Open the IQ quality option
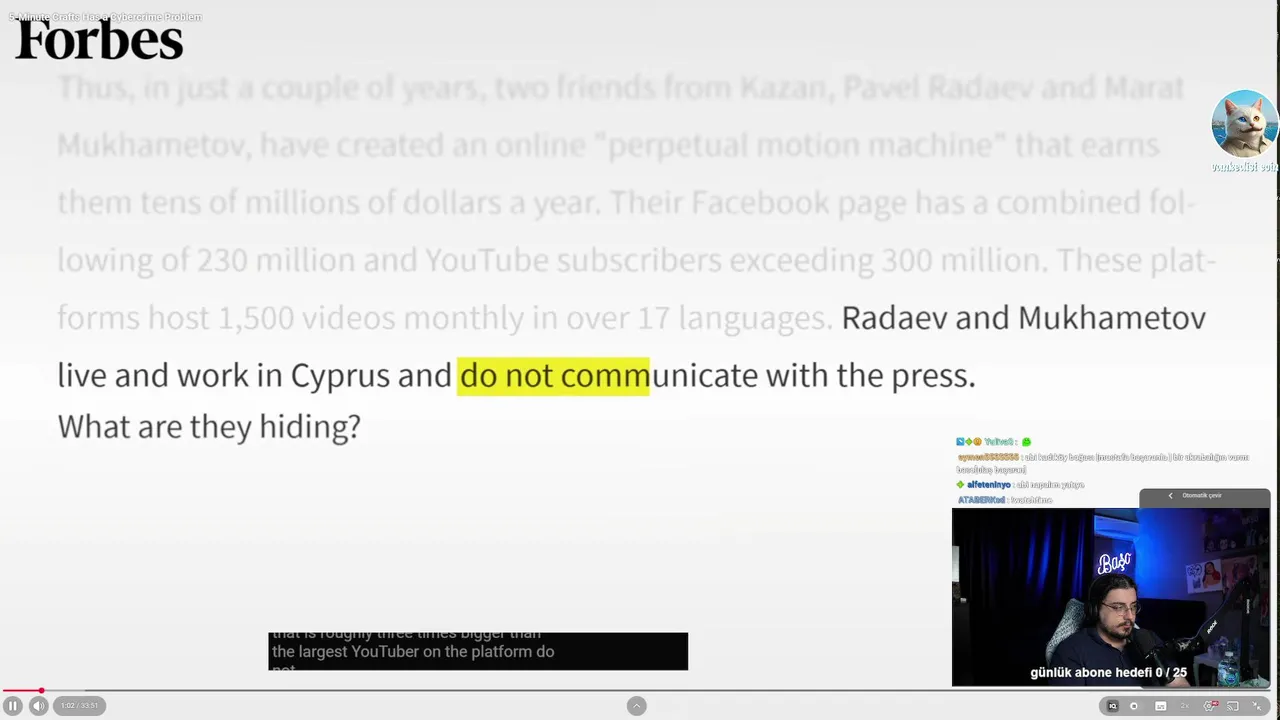 (x=1113, y=706)
